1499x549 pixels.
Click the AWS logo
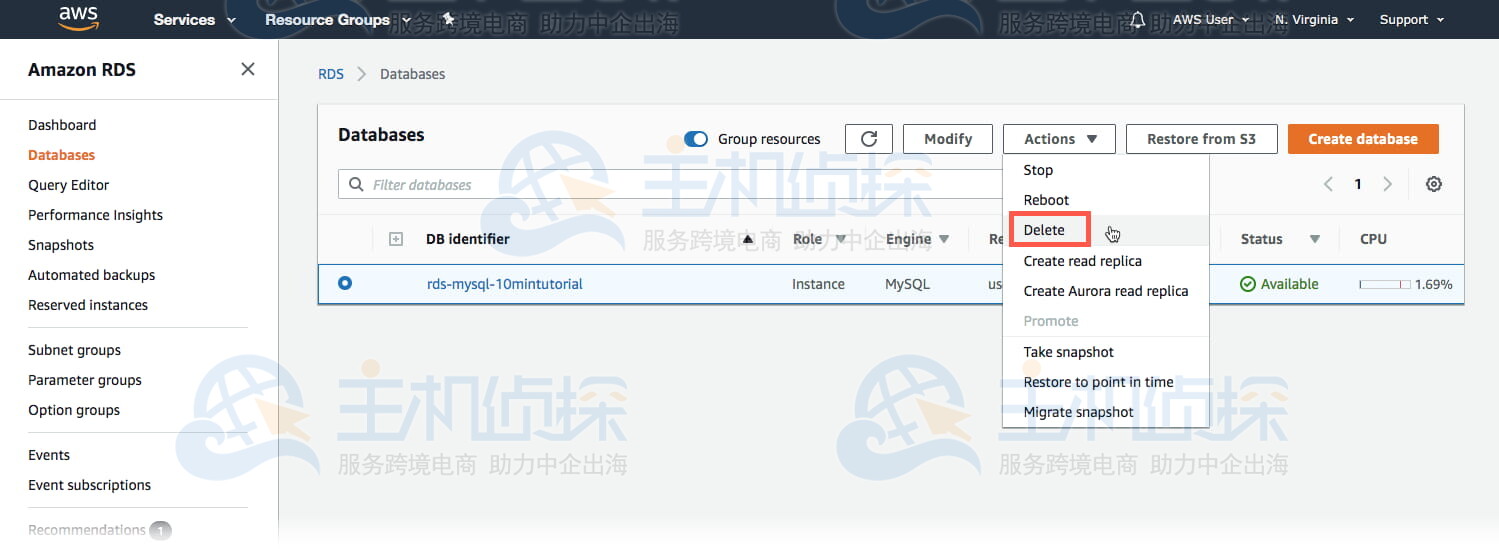point(77,18)
